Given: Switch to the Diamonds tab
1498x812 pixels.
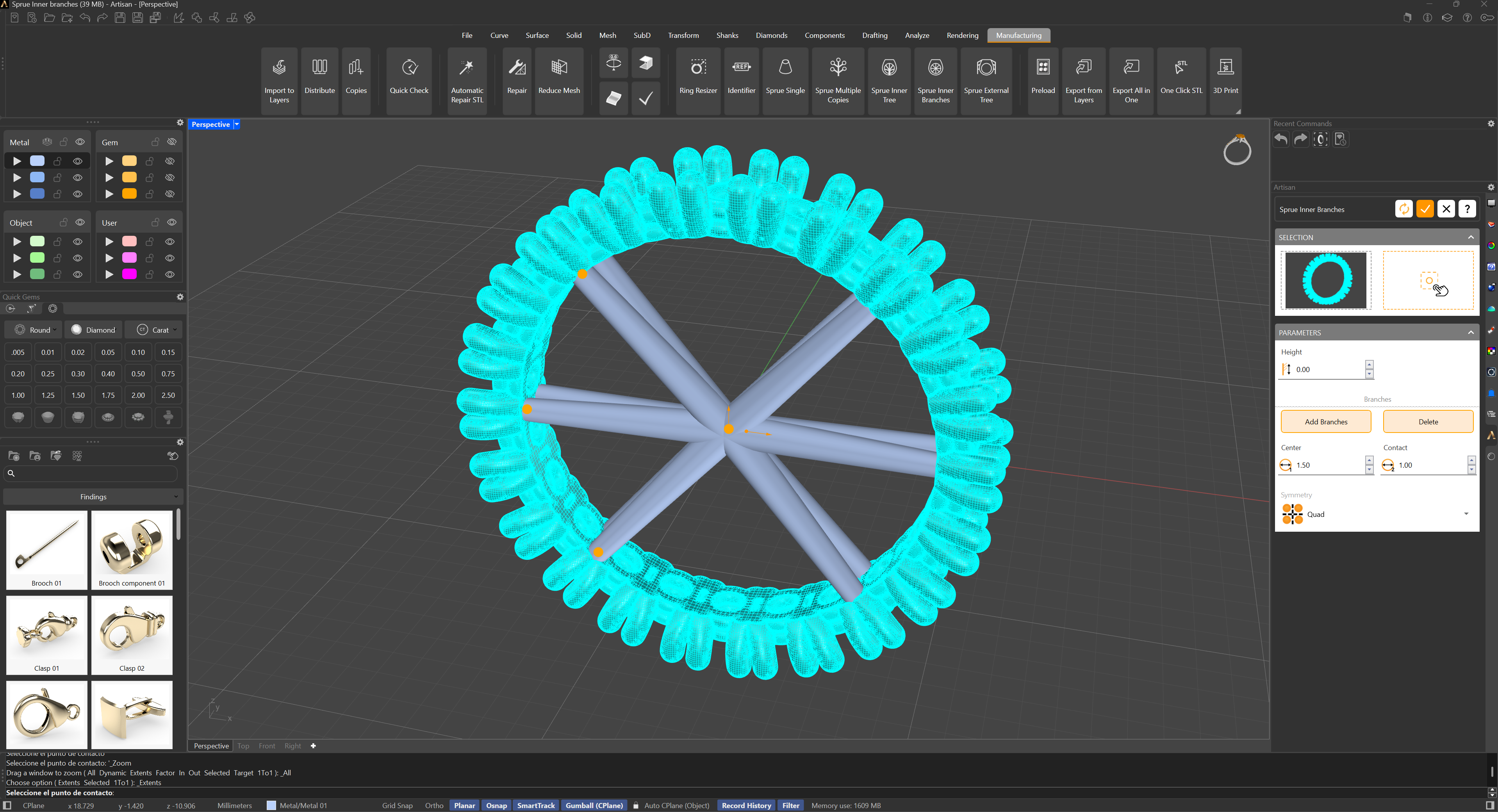Looking at the screenshot, I should (x=771, y=36).
